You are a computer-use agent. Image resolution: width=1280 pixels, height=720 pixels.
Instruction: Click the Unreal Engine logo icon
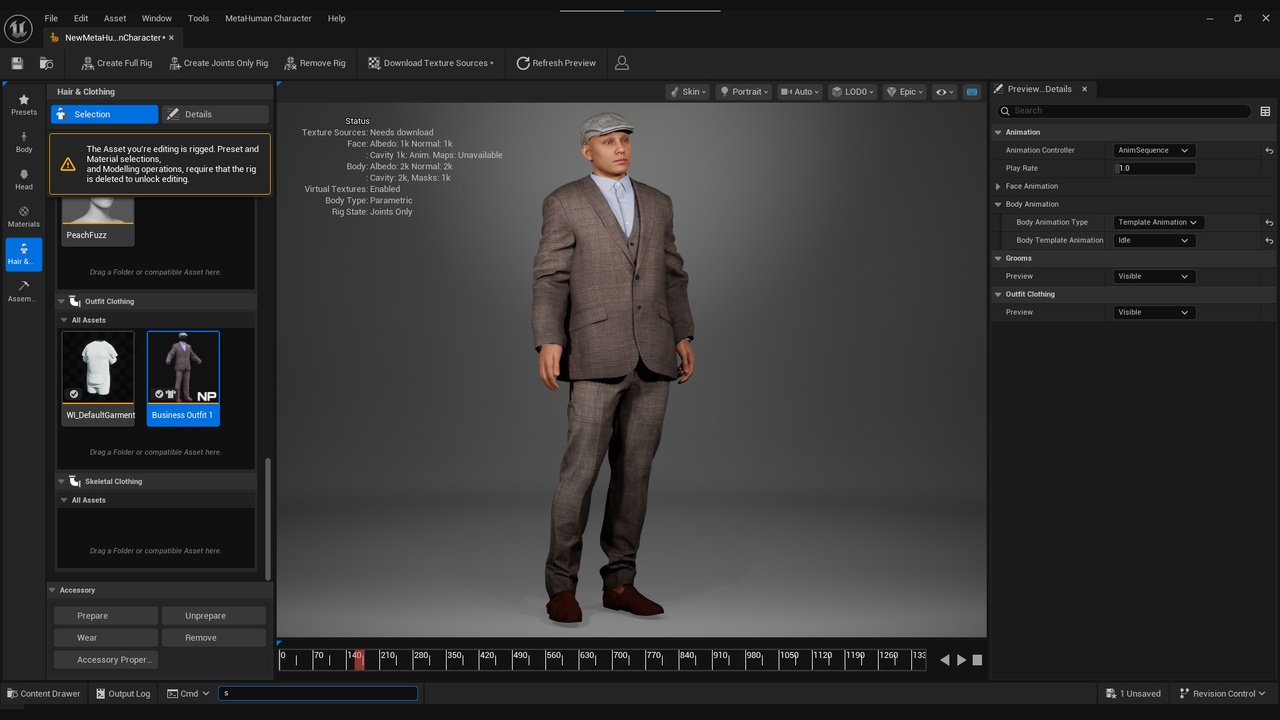coord(18,28)
